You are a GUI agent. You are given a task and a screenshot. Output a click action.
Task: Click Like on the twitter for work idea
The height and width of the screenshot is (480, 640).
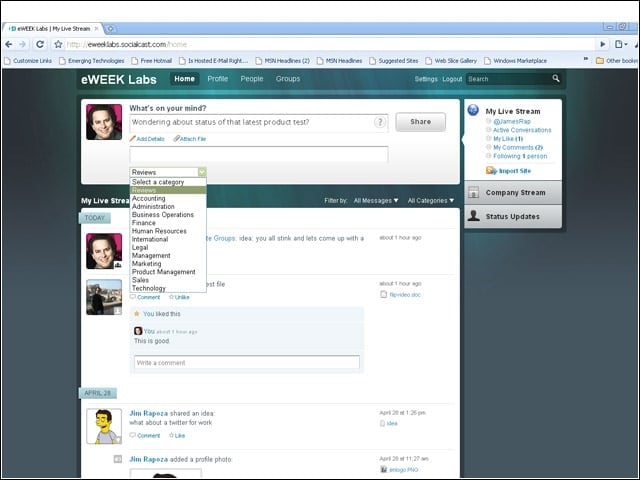tap(177, 436)
